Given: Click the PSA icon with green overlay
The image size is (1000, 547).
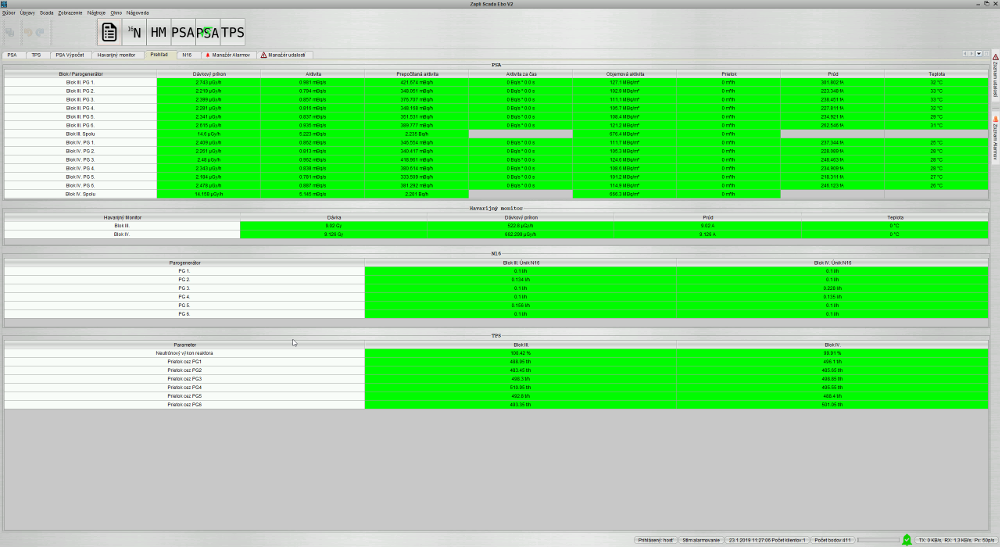Looking at the screenshot, I should (208, 32).
